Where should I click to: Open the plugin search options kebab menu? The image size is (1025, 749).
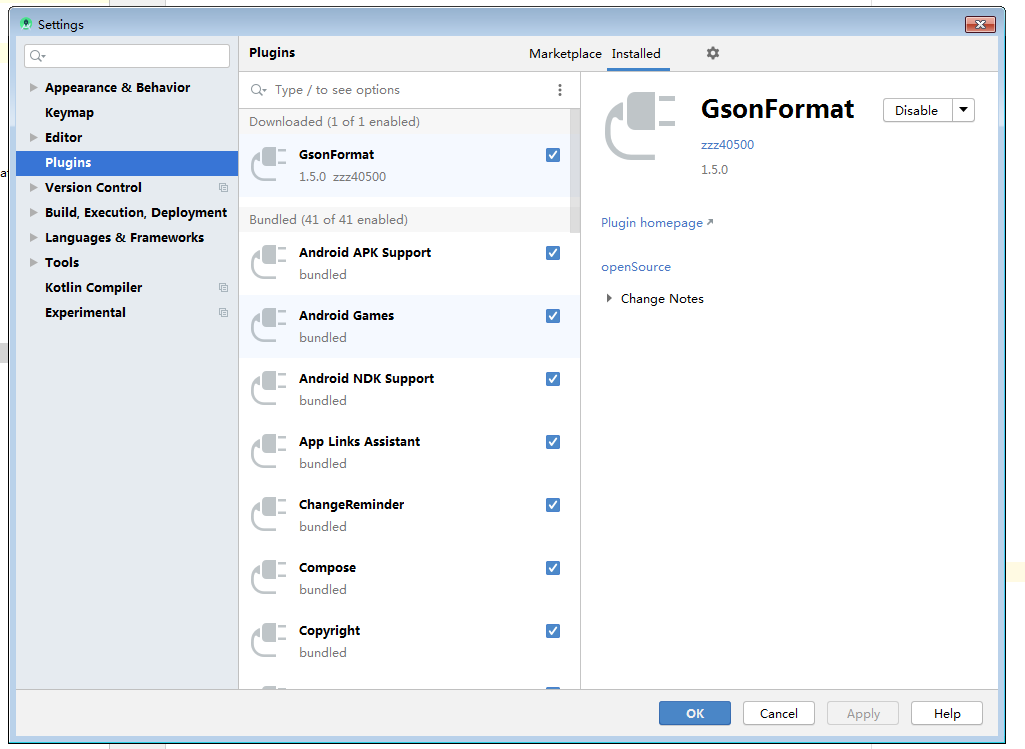(x=560, y=90)
